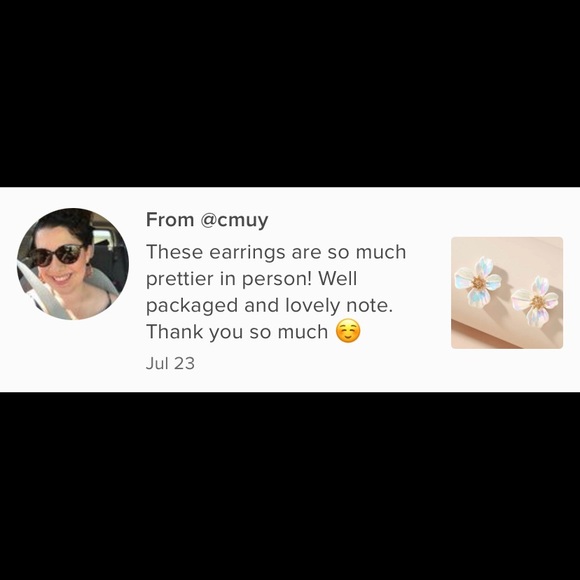Click the first line These earrings are so much
Image resolution: width=580 pixels, height=580 pixels.
[276, 252]
